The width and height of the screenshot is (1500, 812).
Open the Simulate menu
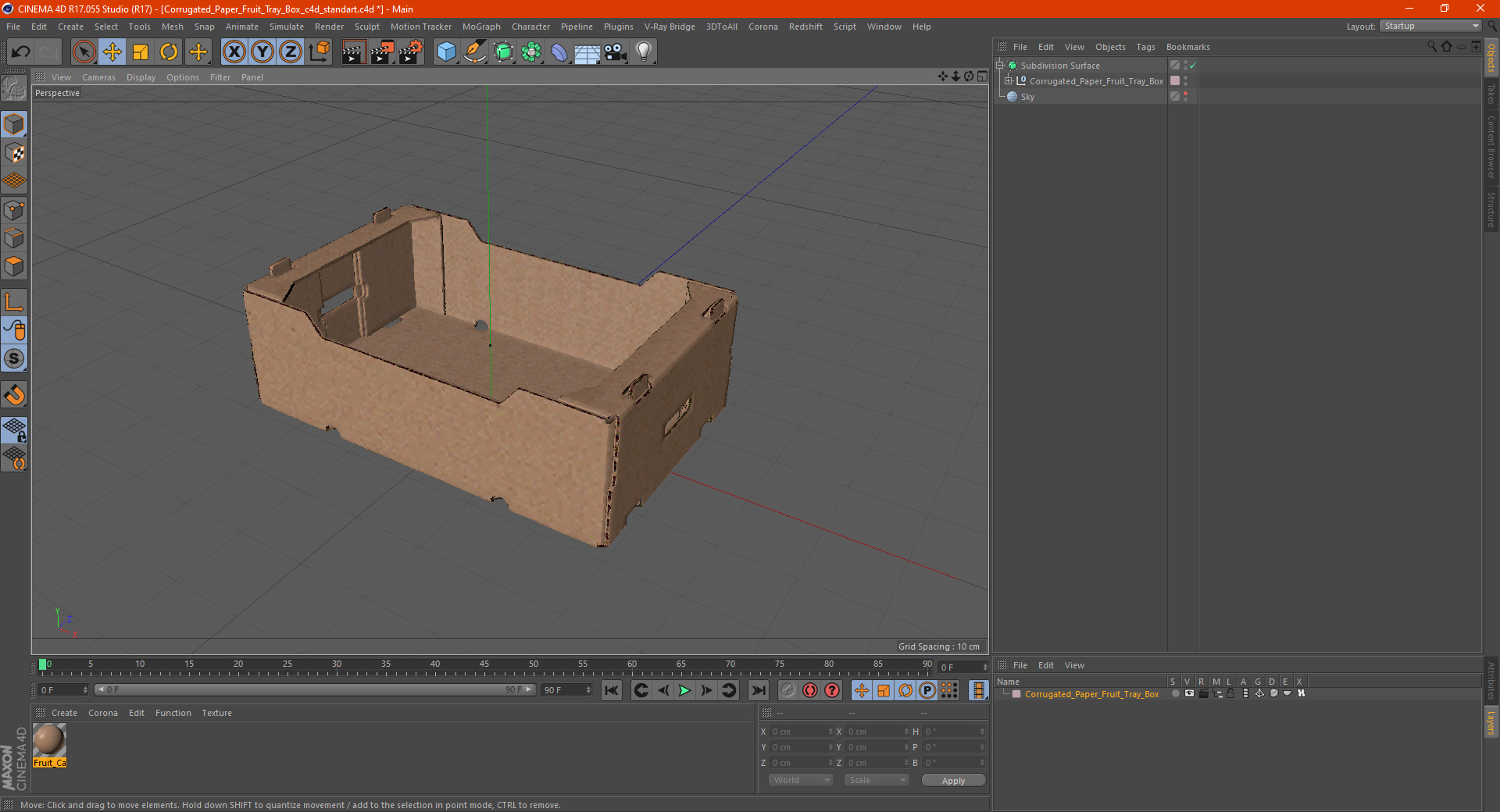point(286,27)
